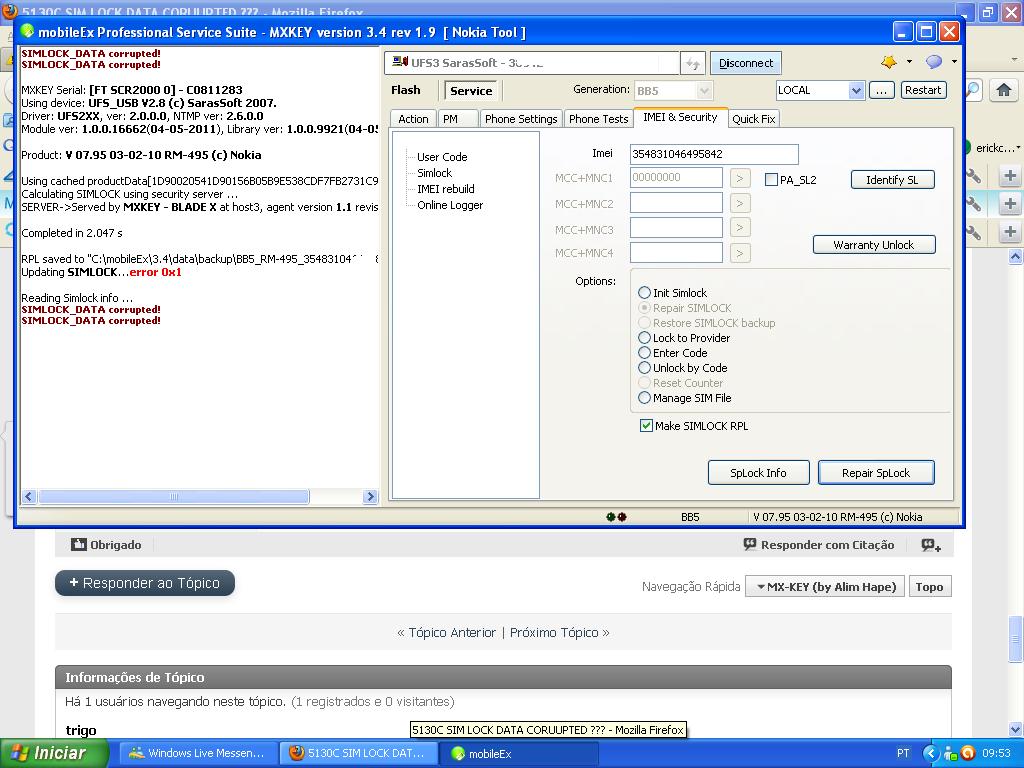Click the log scroll left arrow
This screenshot has height=768, width=1024.
pyautogui.click(x=29, y=496)
